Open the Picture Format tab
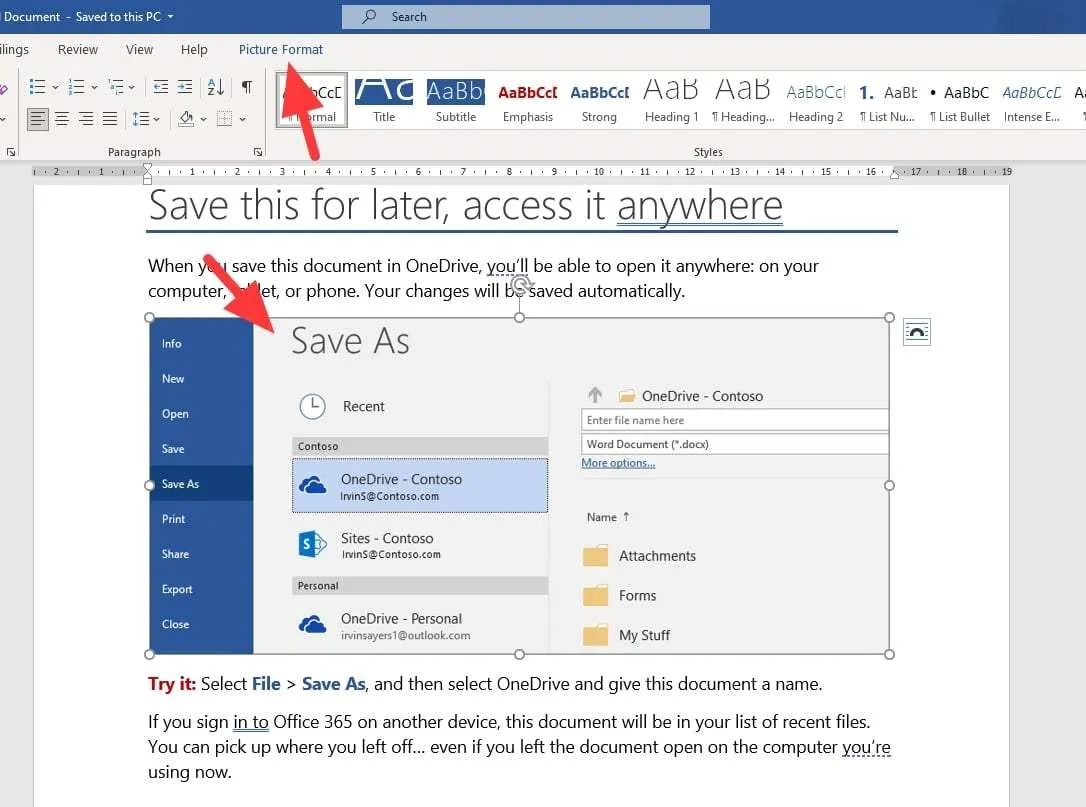 point(281,49)
